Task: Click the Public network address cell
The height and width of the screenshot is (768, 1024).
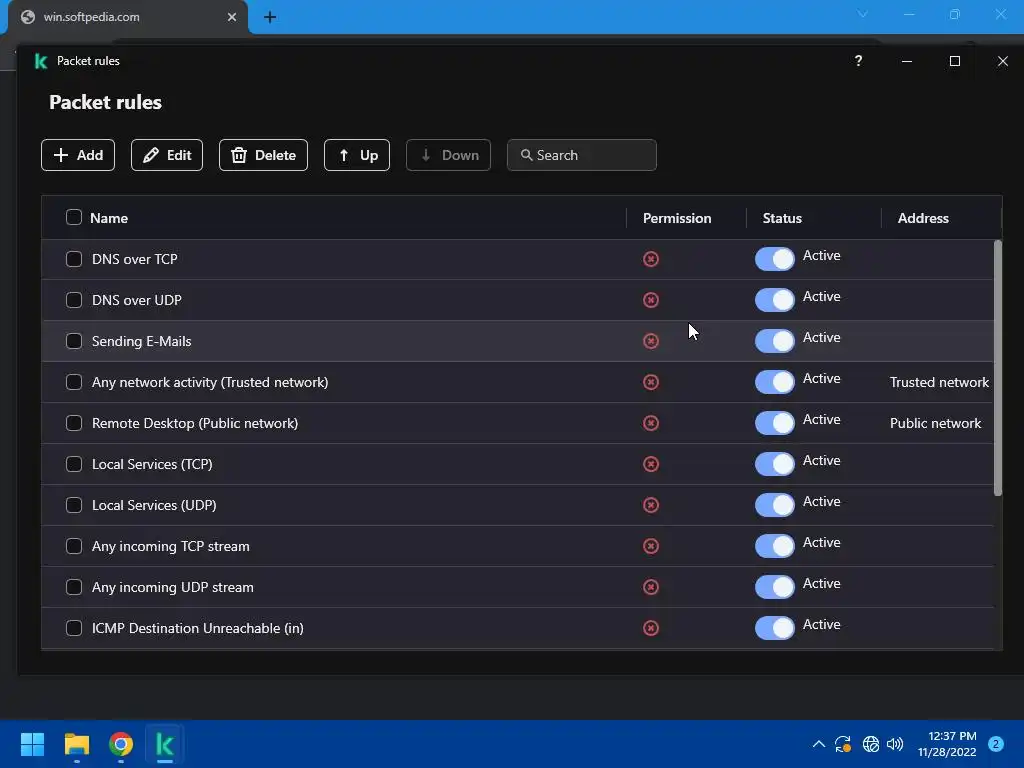Action: pyautogui.click(x=935, y=423)
